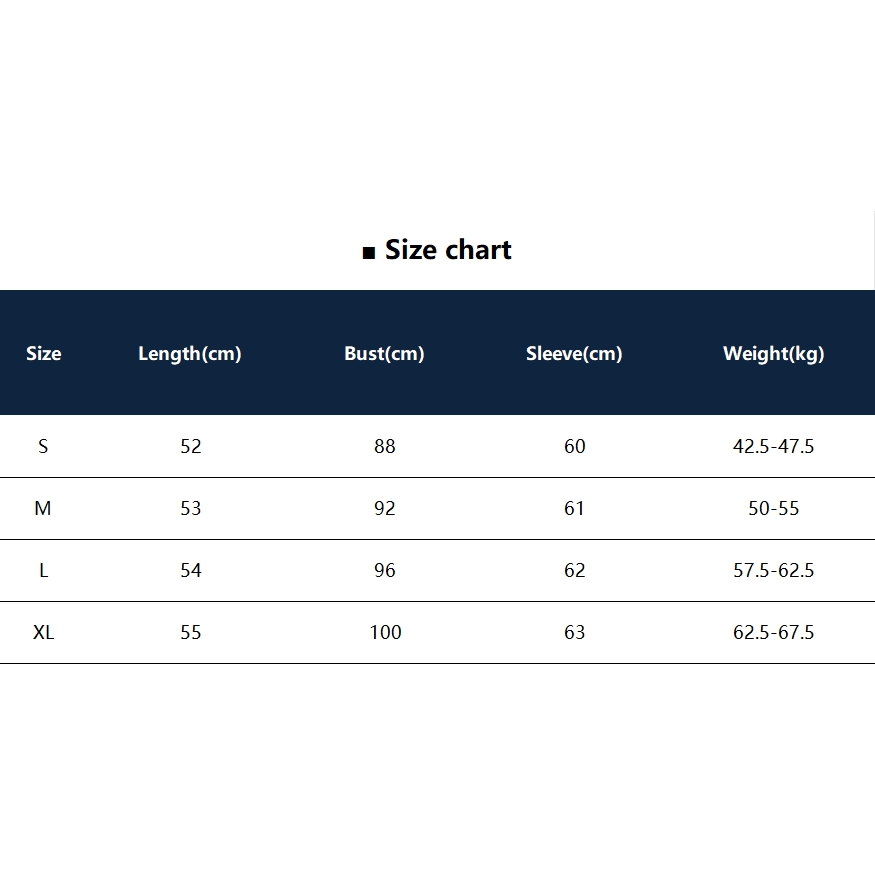Click the Size chart heading
This screenshot has width=875, height=875.
pyautogui.click(x=448, y=249)
